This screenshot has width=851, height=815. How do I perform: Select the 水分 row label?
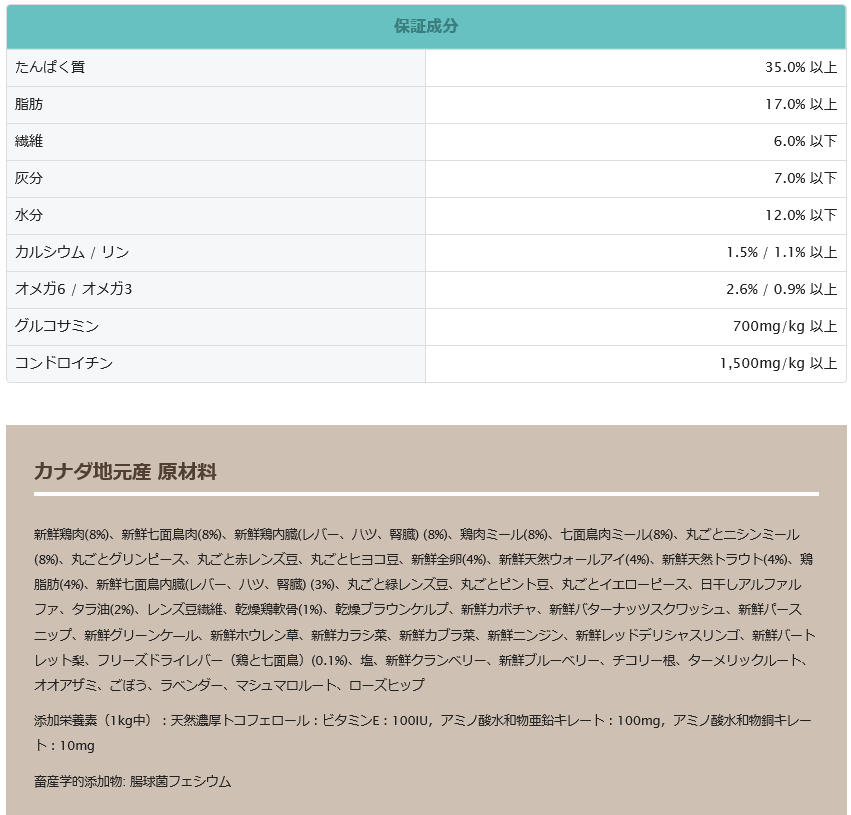tap(29, 216)
